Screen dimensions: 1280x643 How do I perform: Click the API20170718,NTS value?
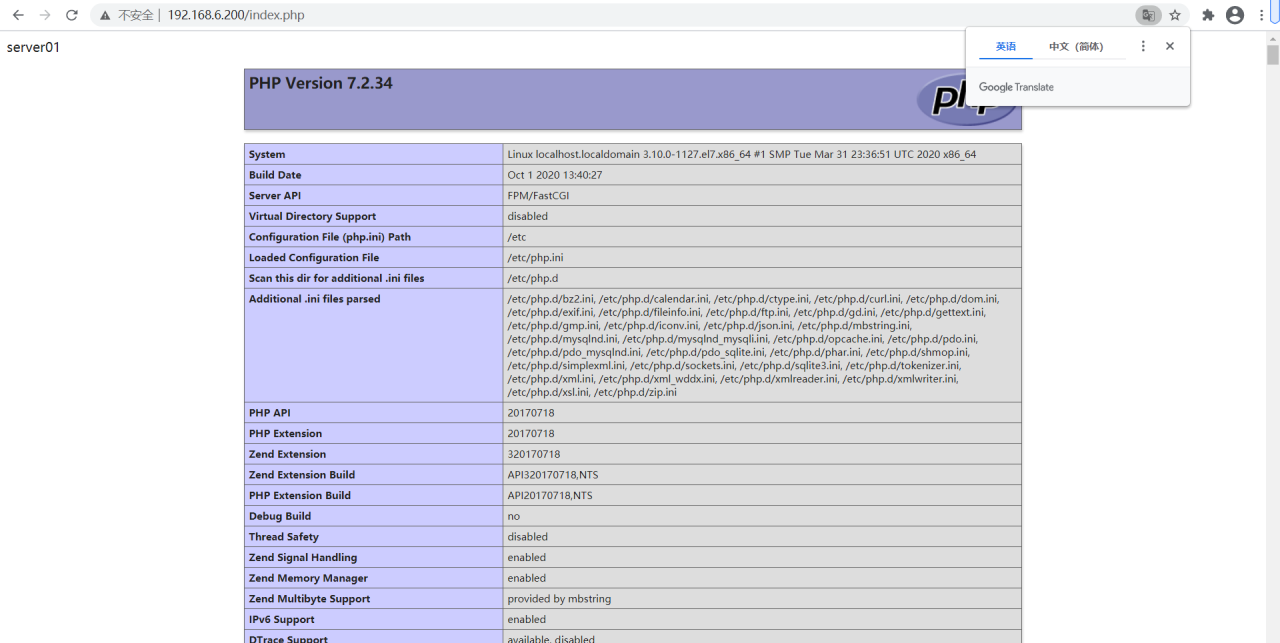tap(550, 496)
